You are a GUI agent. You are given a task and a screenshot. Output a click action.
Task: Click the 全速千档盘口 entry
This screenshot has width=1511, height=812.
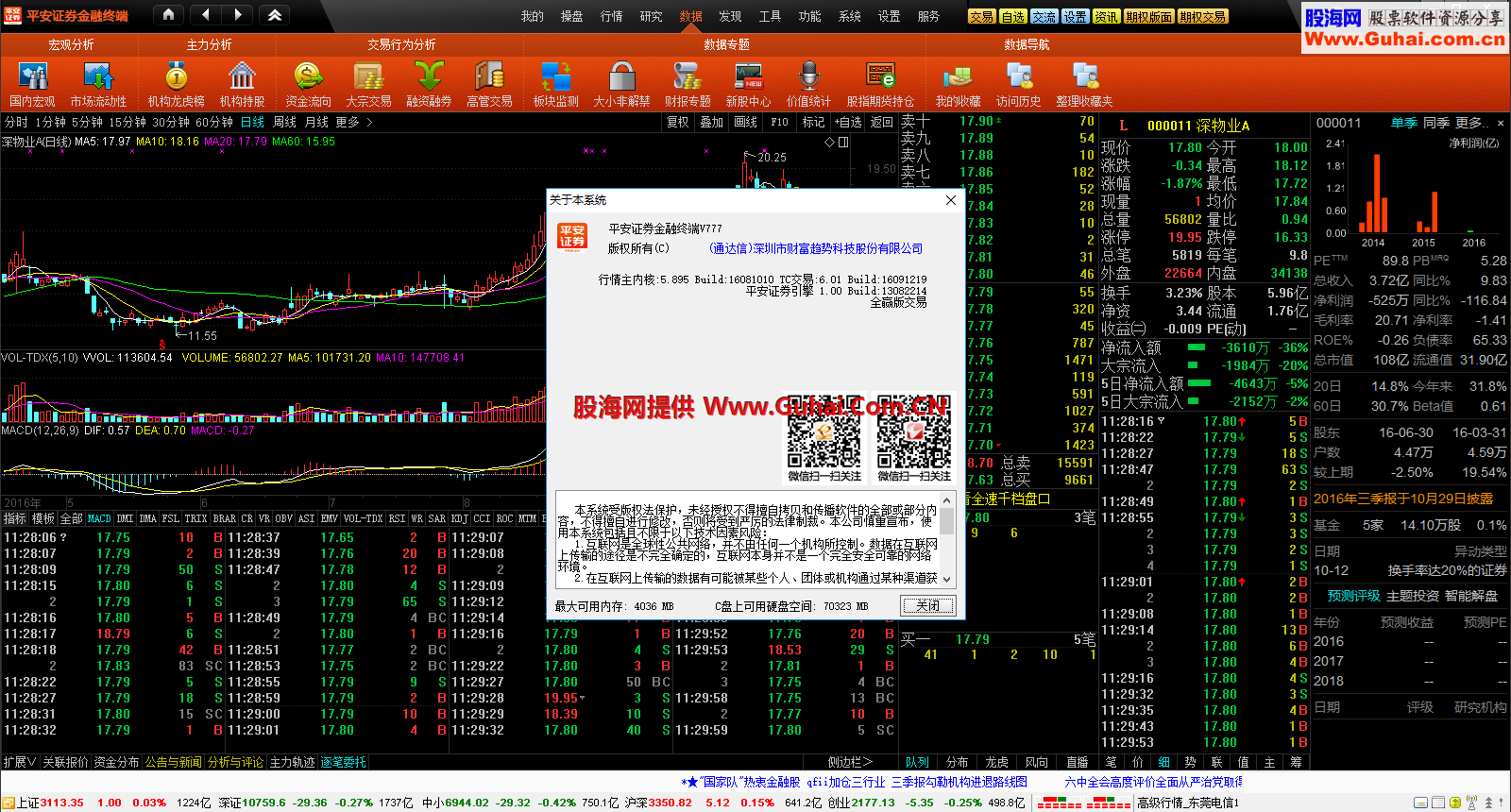click(x=1010, y=499)
